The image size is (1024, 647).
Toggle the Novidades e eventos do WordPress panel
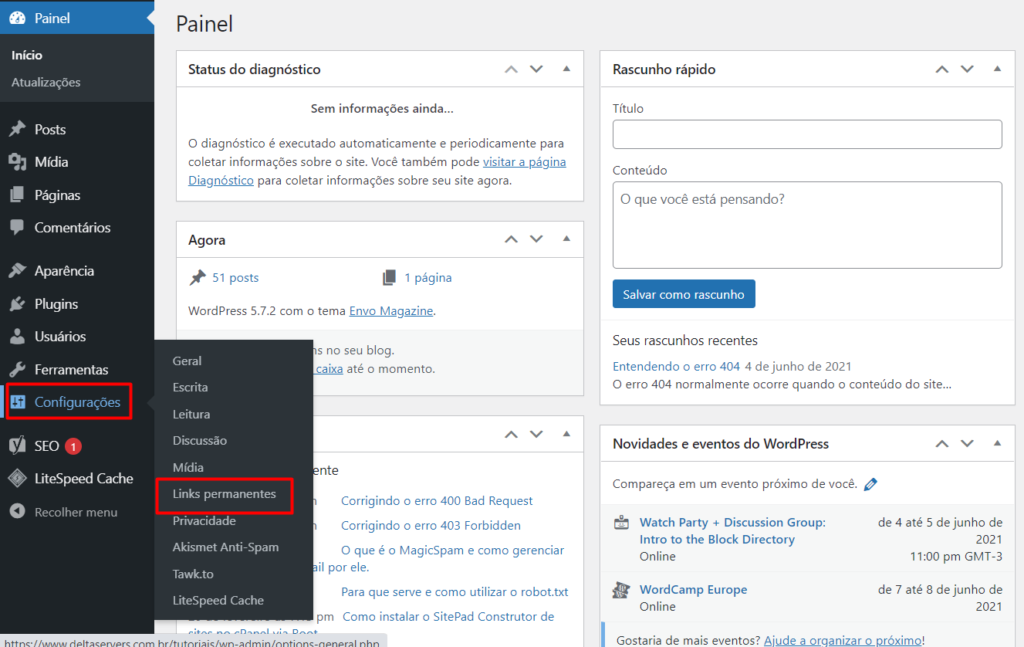(x=996, y=443)
